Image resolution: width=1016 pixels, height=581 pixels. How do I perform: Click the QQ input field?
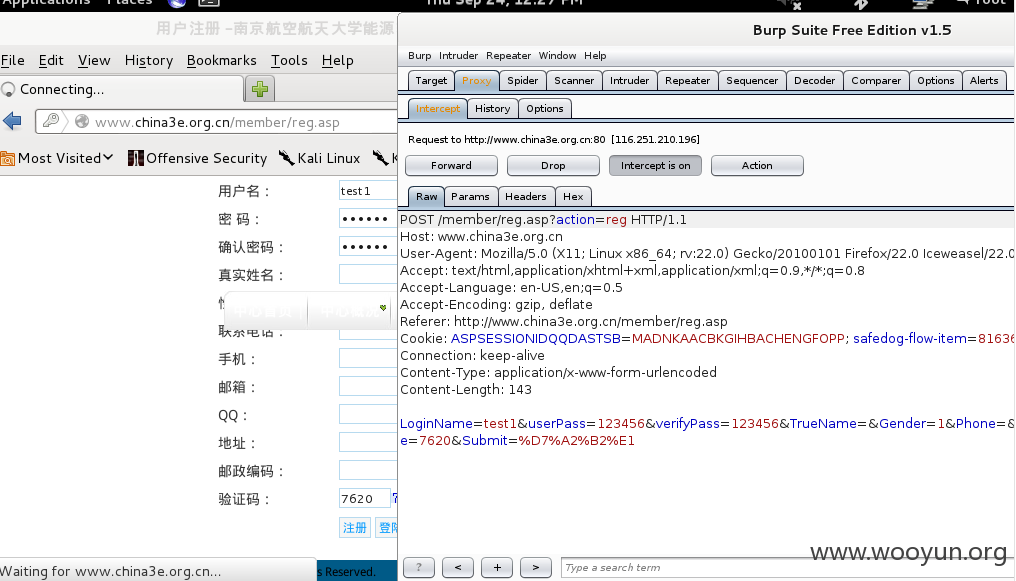[368, 415]
